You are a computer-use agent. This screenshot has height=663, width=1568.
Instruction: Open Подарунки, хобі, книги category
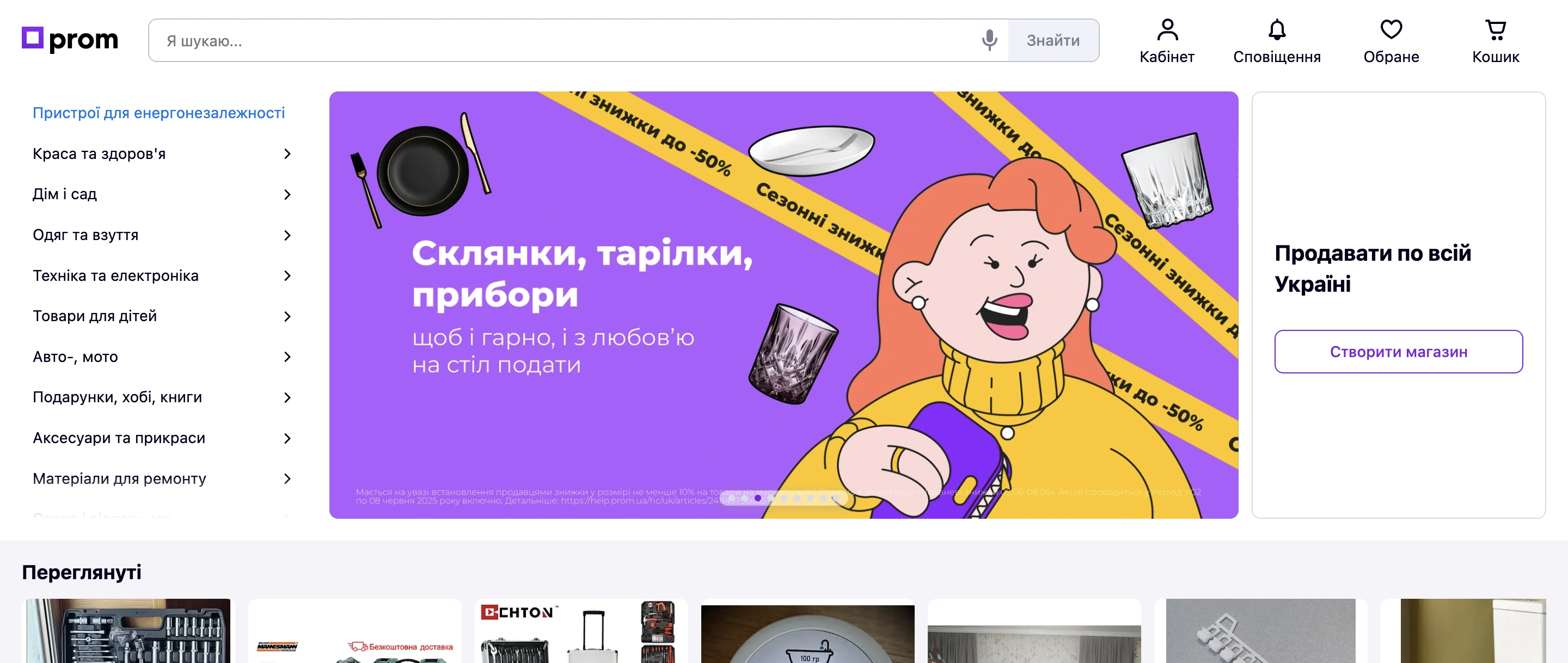(x=117, y=397)
